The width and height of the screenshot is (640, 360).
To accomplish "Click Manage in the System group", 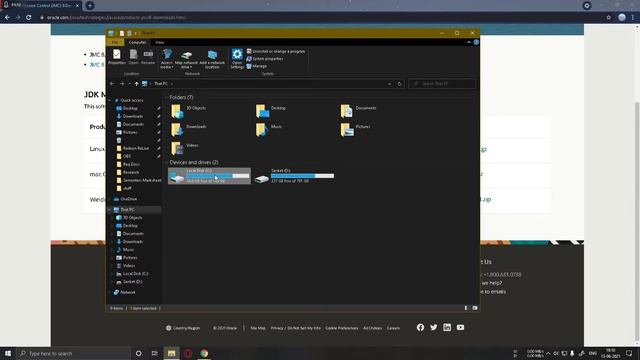I will coord(257,66).
